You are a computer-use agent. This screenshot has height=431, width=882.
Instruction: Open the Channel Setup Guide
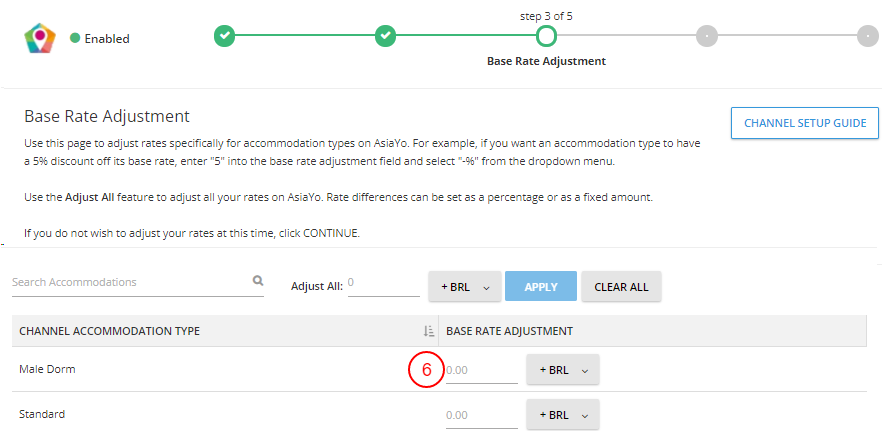[804, 123]
